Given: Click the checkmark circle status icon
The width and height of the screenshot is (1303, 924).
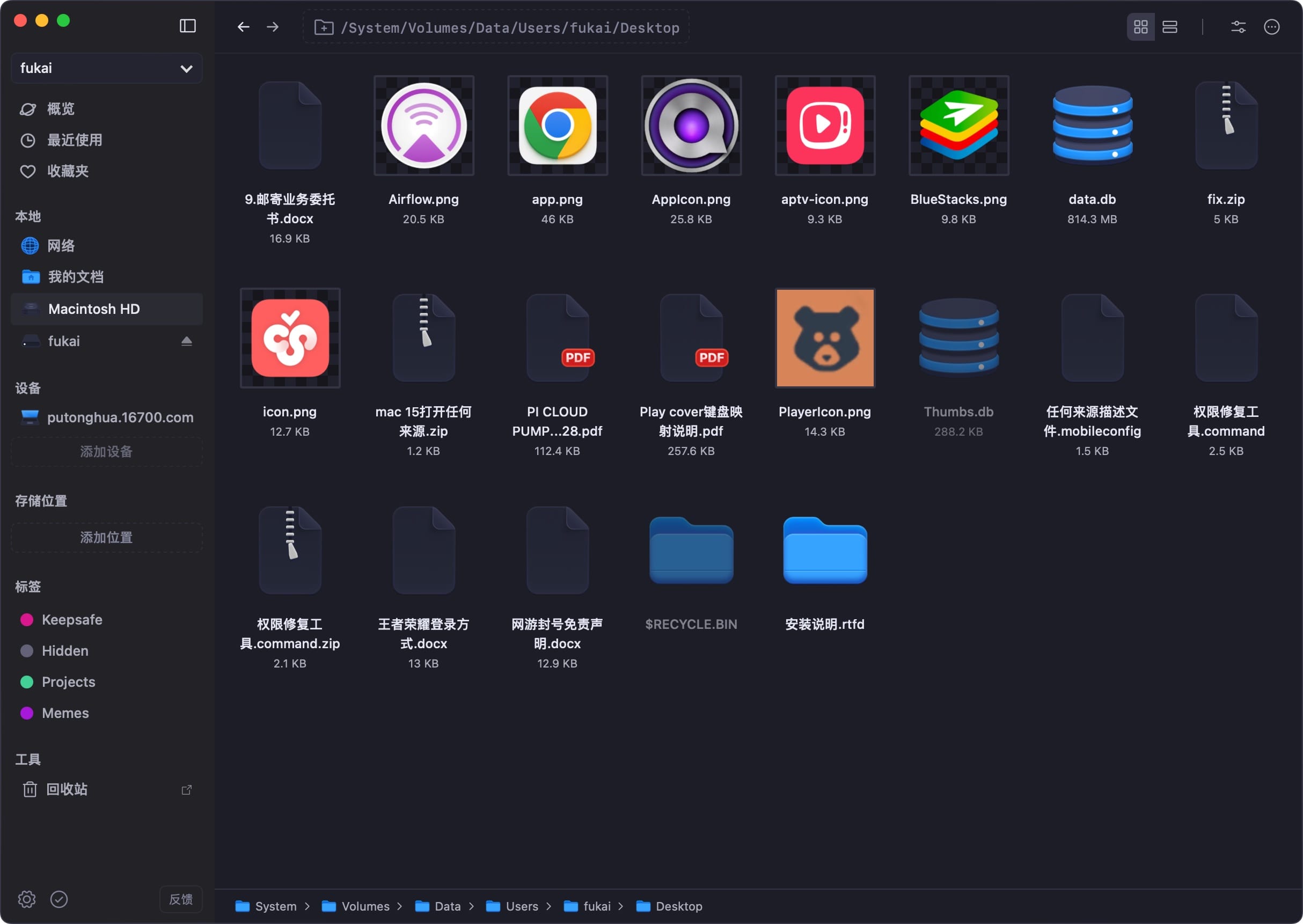Looking at the screenshot, I should (x=59, y=899).
